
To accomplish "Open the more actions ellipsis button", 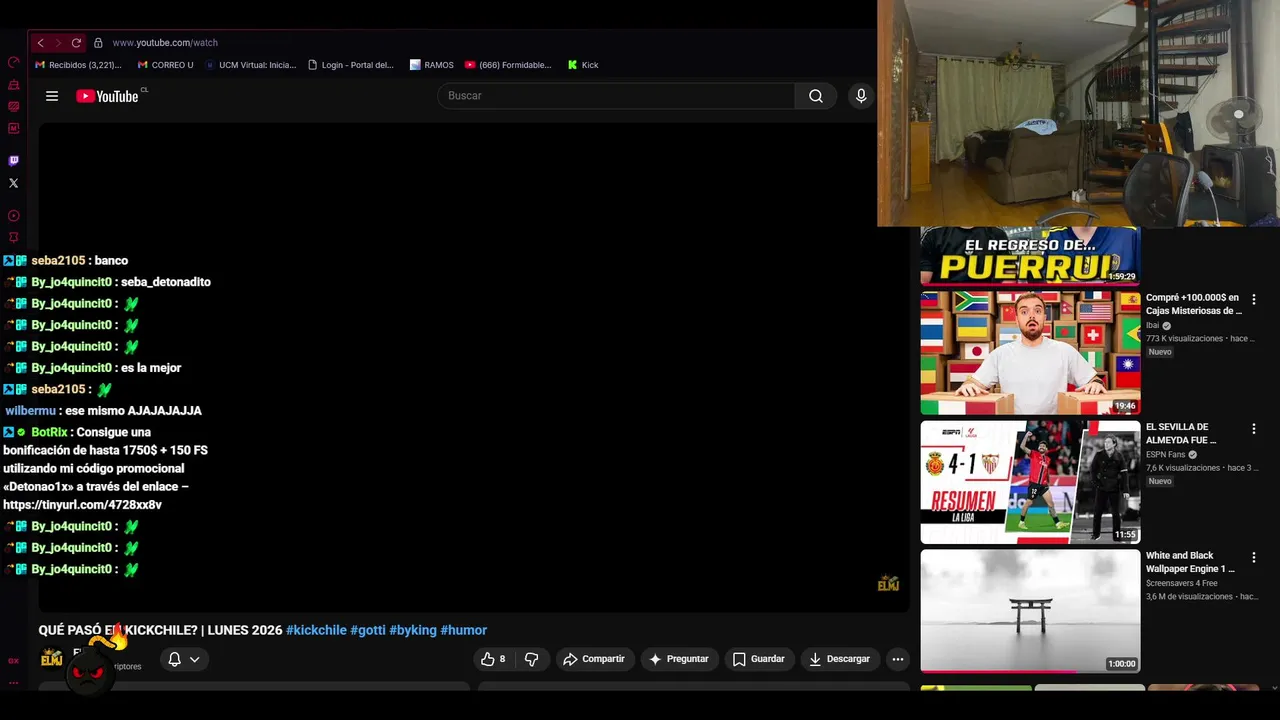I will coord(898,659).
